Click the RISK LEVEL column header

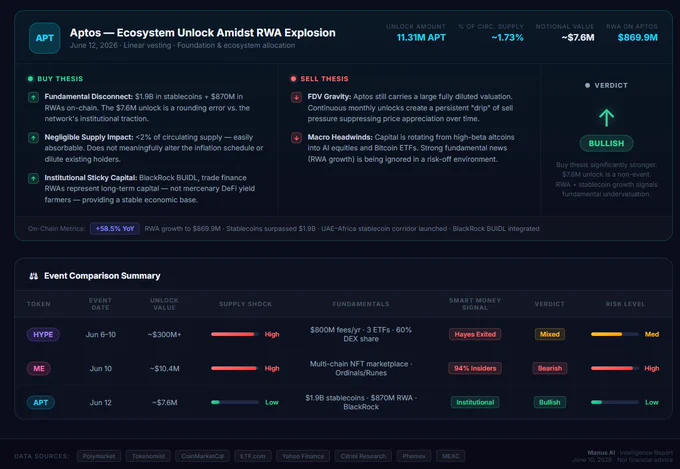[625, 304]
